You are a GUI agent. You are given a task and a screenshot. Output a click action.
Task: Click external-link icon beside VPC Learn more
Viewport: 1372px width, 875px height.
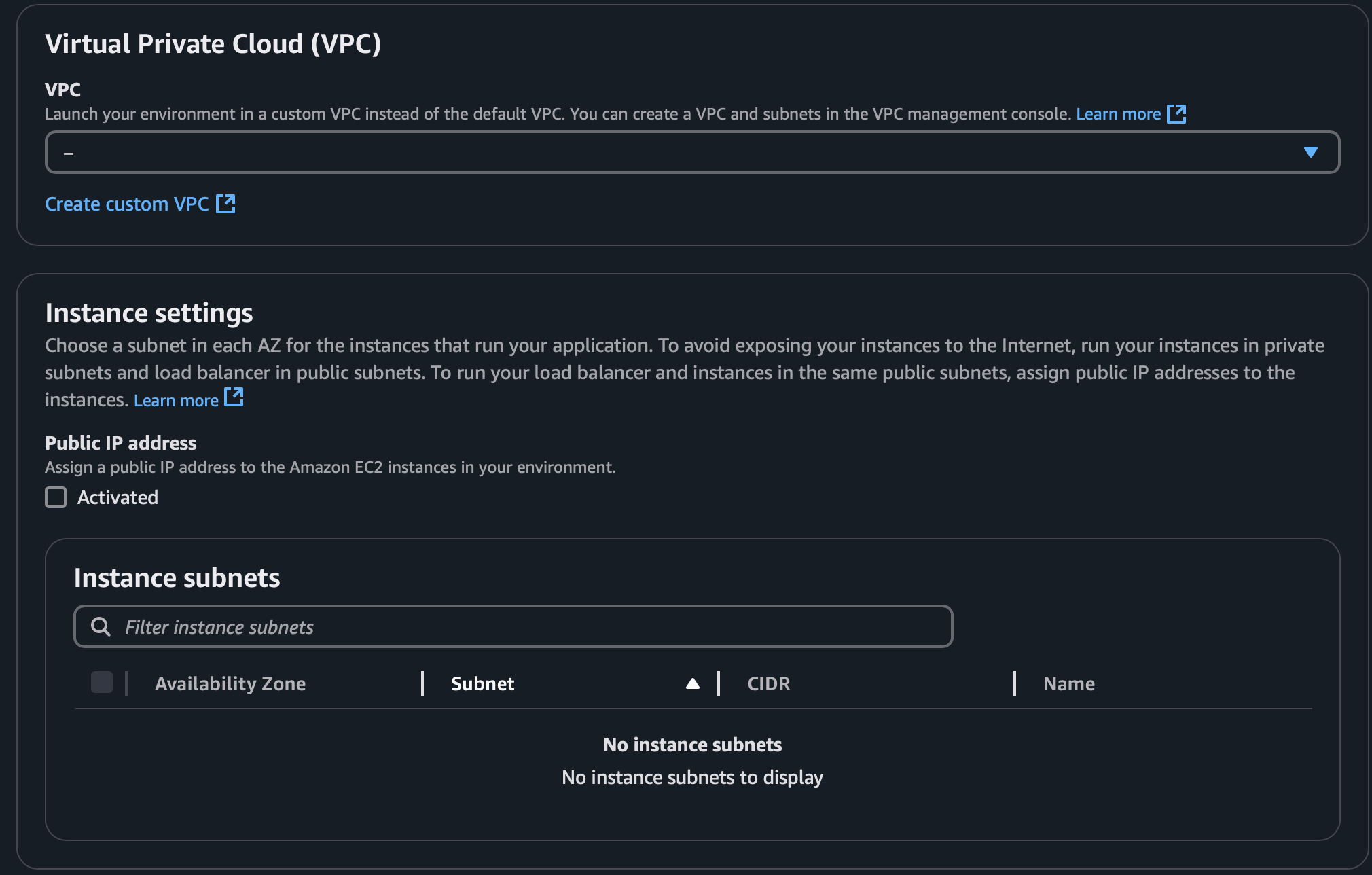pyautogui.click(x=1176, y=114)
